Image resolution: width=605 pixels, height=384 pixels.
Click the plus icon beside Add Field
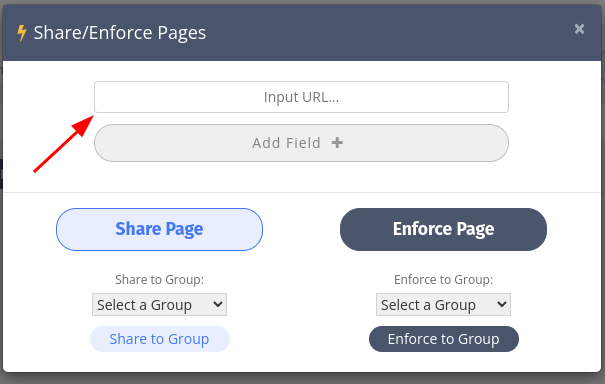tap(337, 143)
